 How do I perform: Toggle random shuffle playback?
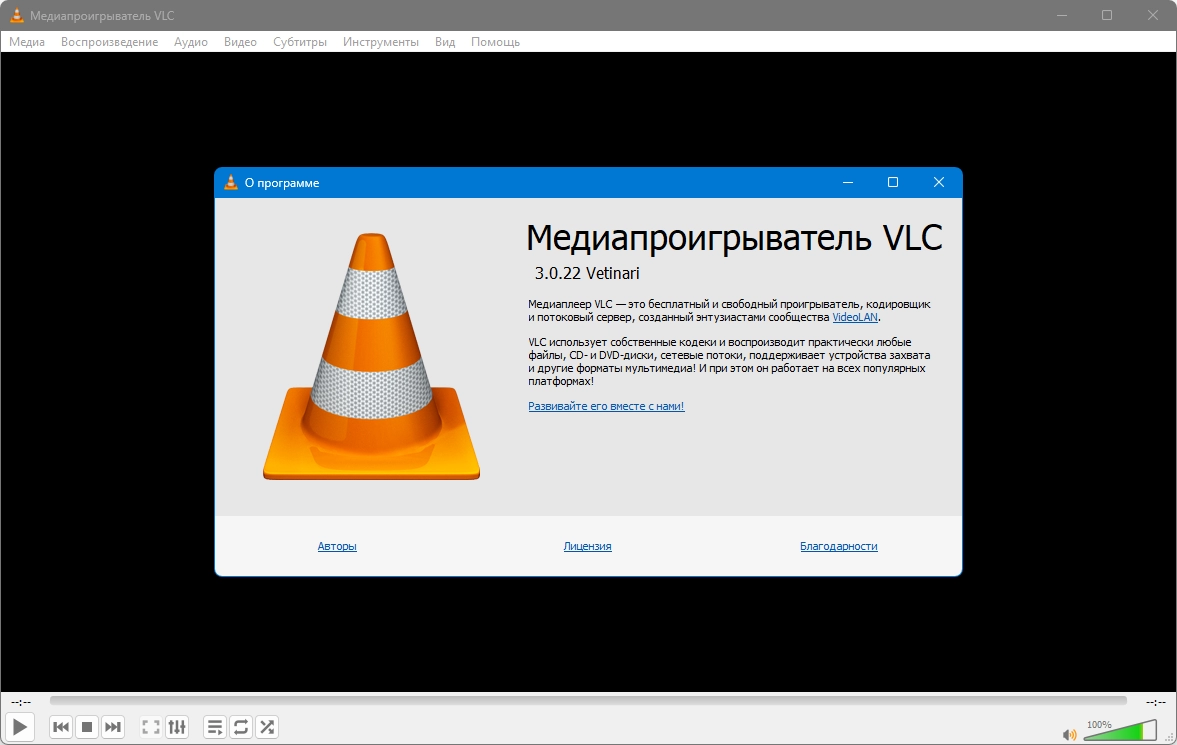tap(267, 727)
